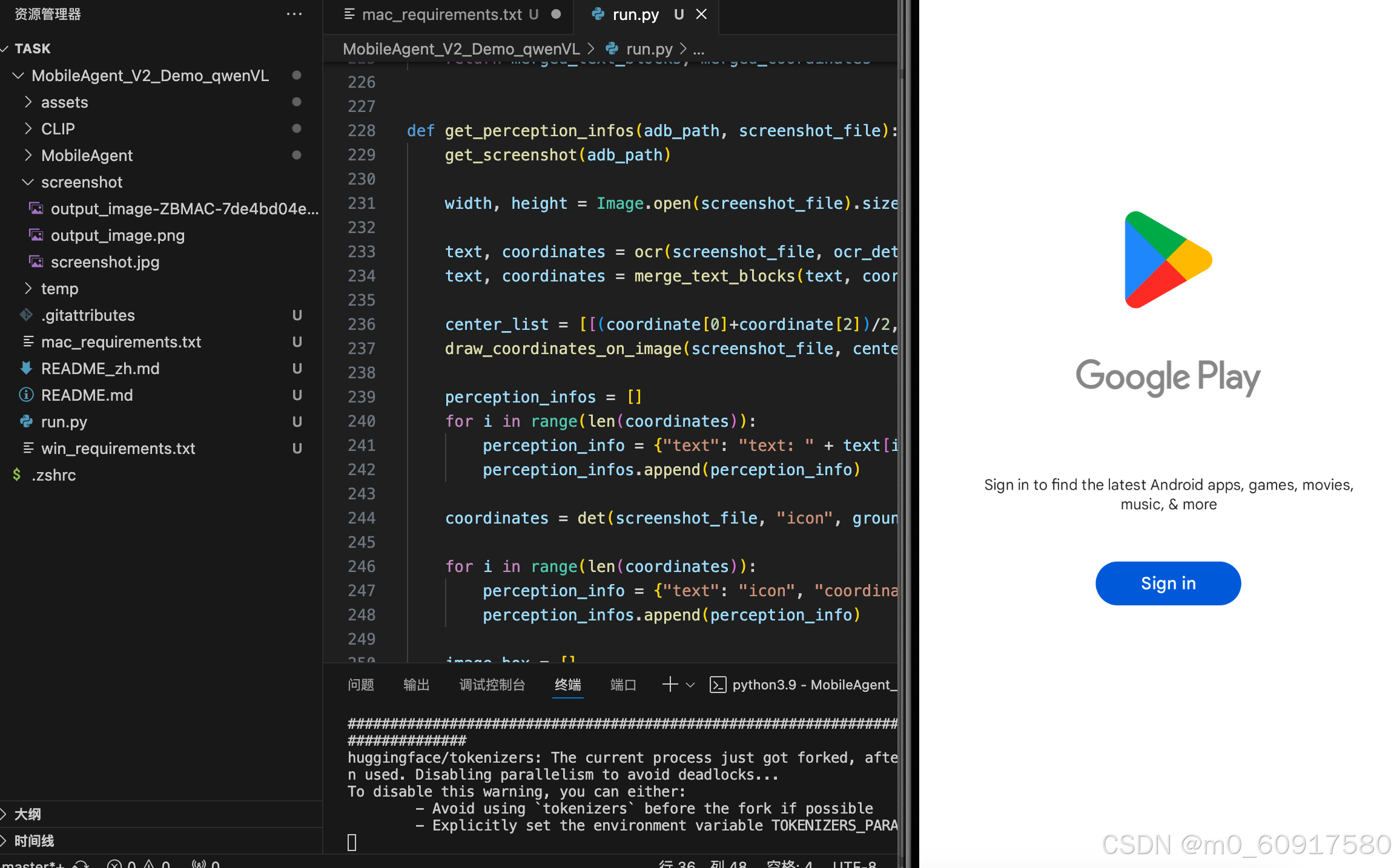Open the terminal launch profile dropdown chevron
The image size is (1394, 868).
click(690, 685)
